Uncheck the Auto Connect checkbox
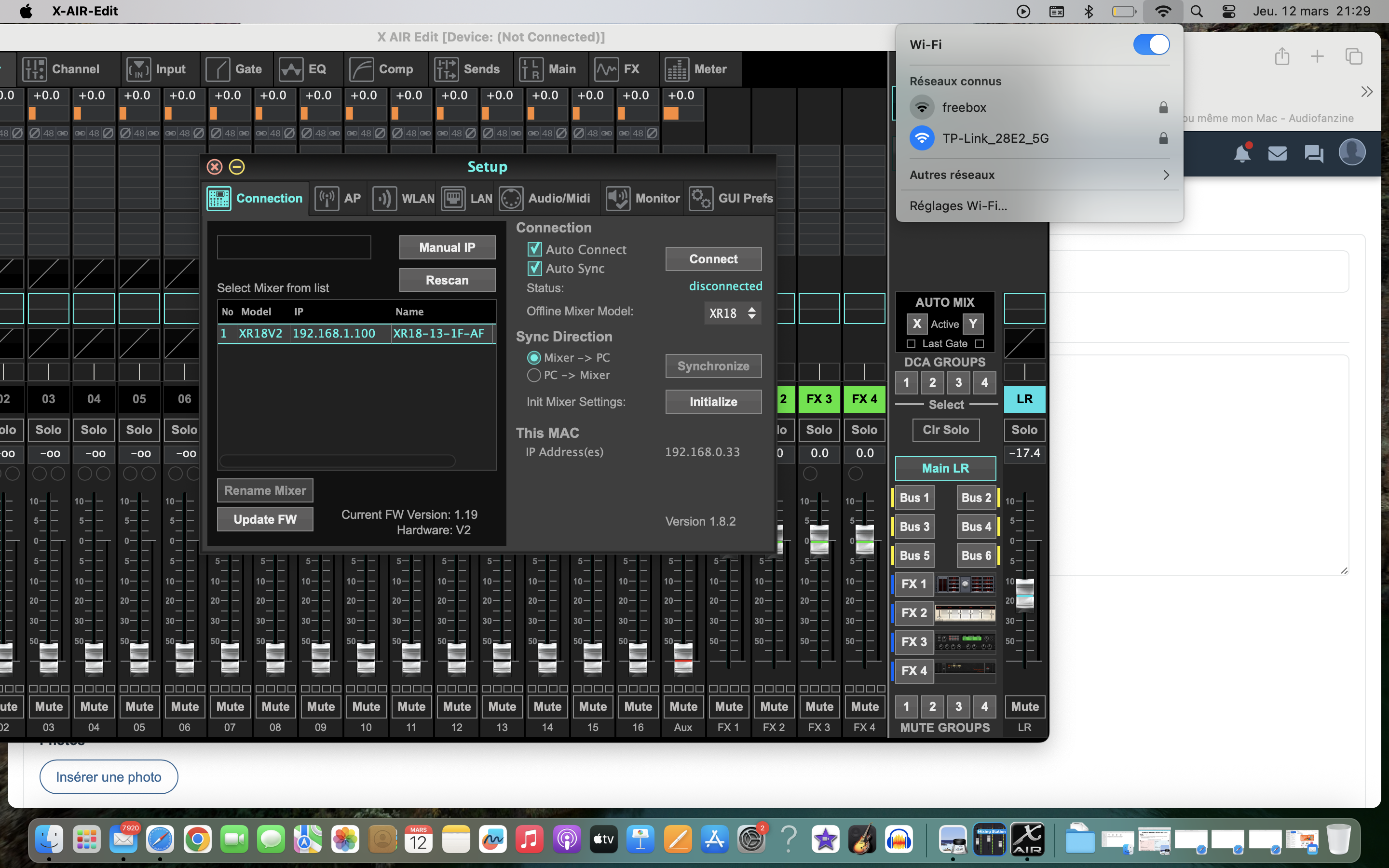1389x868 pixels. pyautogui.click(x=534, y=250)
